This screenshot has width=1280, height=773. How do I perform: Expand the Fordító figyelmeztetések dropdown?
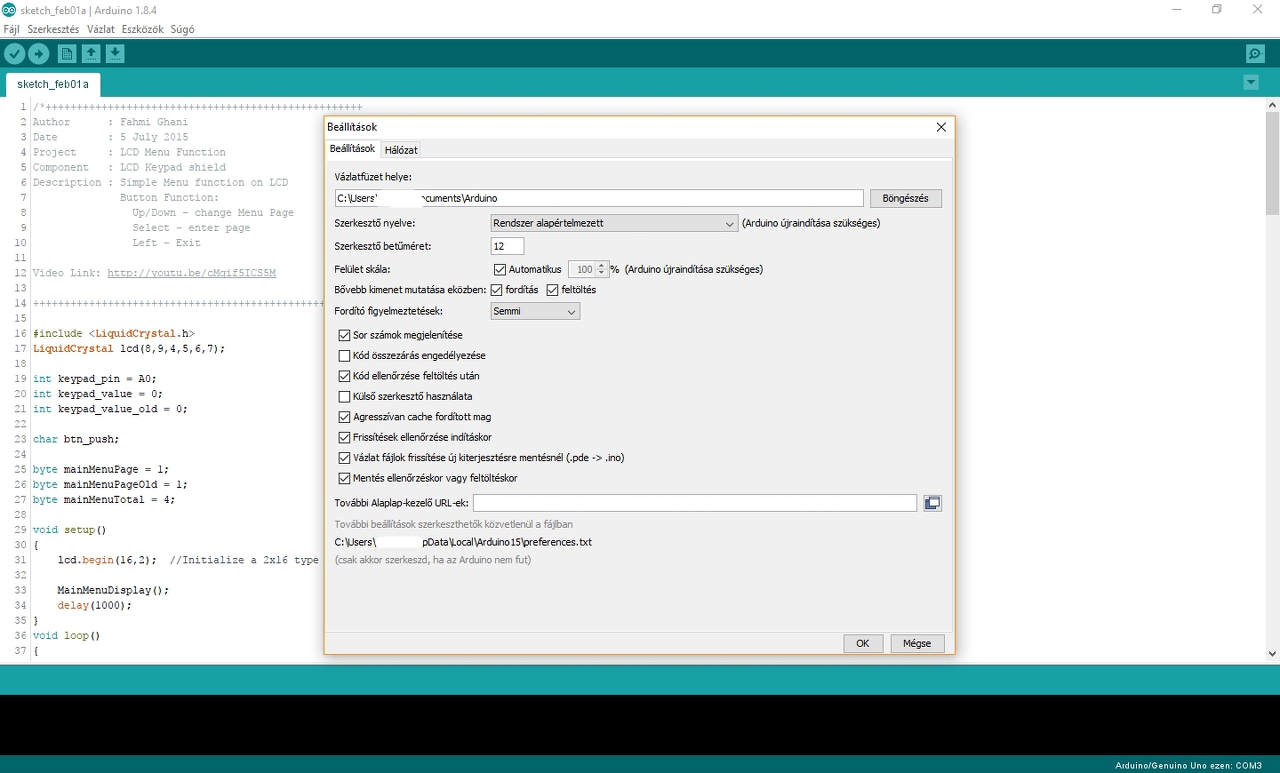point(535,311)
